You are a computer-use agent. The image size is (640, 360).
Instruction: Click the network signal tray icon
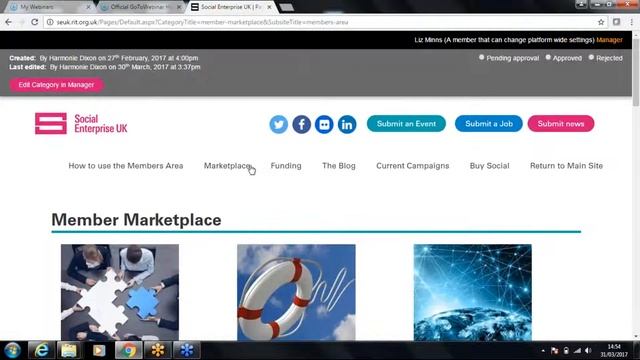577,351
